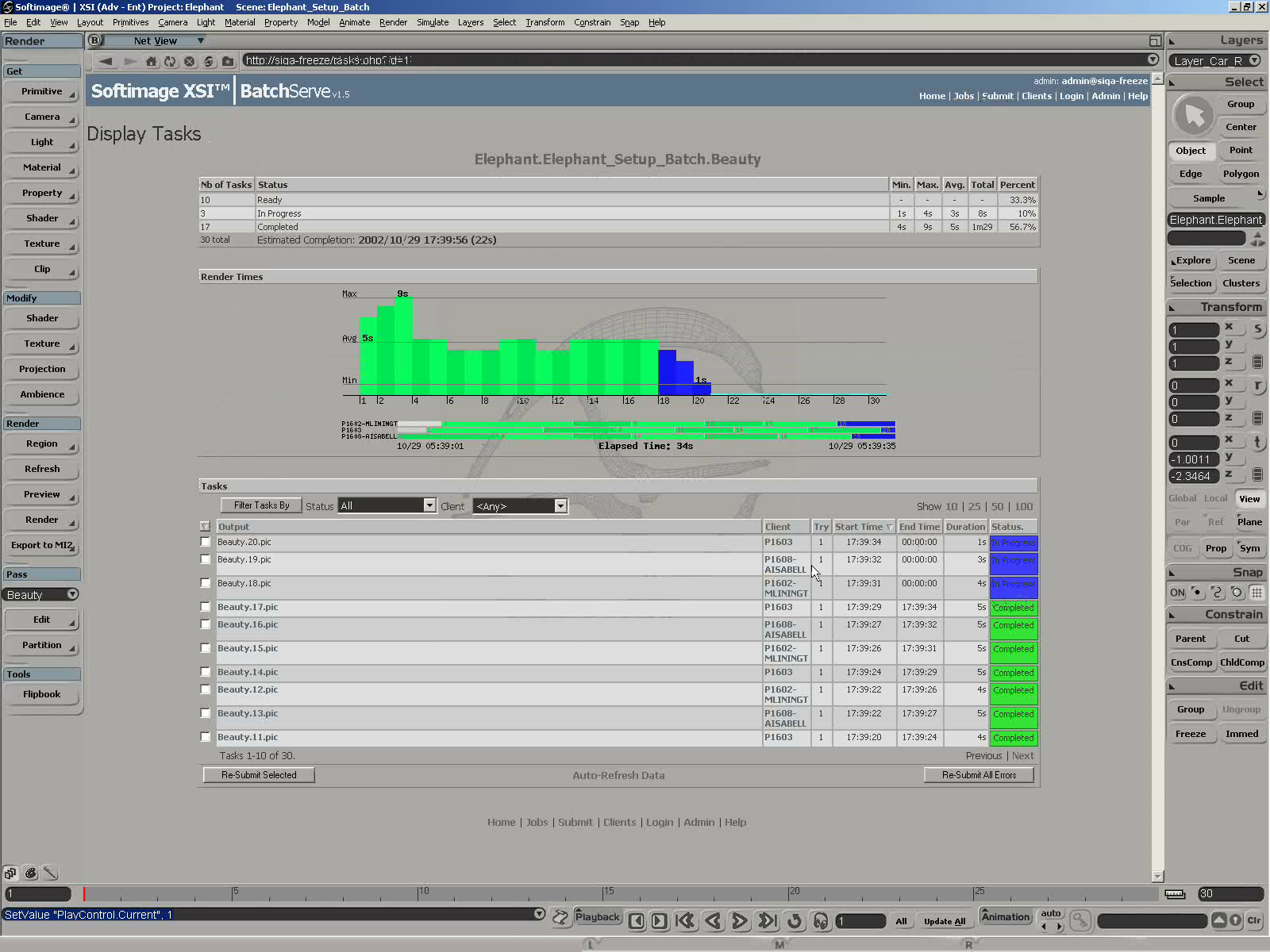Follow the Jobs link in BatchServe header

pyautogui.click(x=964, y=96)
